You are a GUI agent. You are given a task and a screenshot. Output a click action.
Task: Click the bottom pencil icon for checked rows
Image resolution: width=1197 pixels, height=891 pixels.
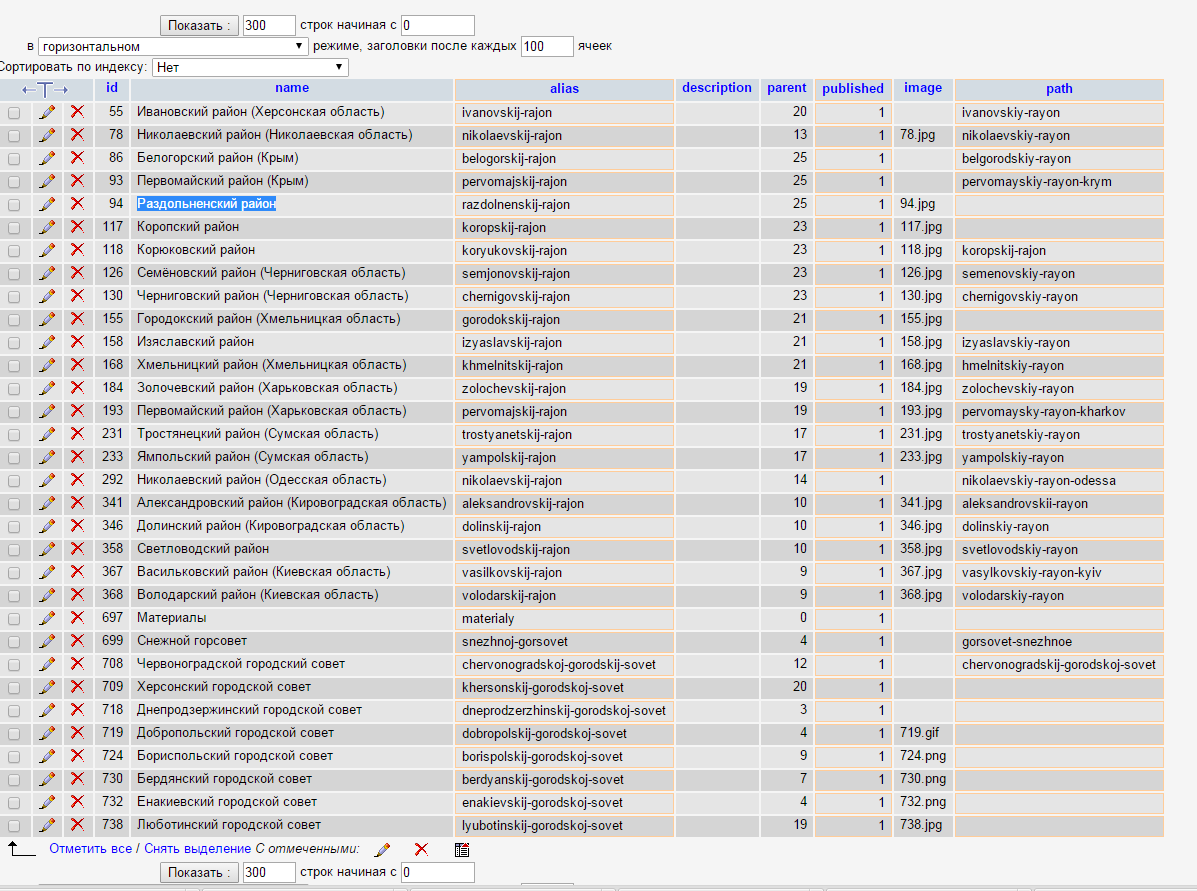pos(382,849)
